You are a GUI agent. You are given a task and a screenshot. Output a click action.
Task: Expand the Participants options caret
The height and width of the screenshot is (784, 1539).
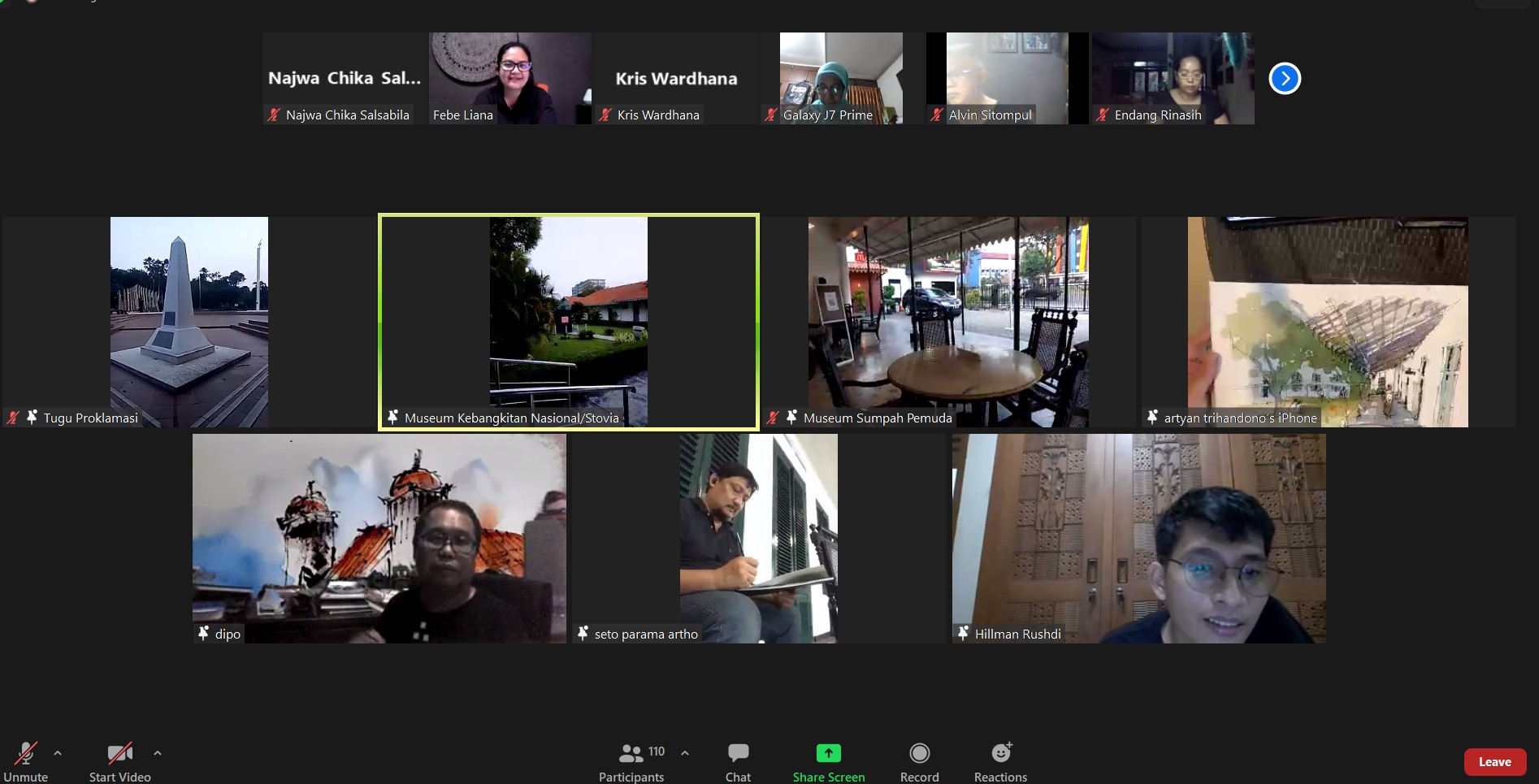[685, 753]
